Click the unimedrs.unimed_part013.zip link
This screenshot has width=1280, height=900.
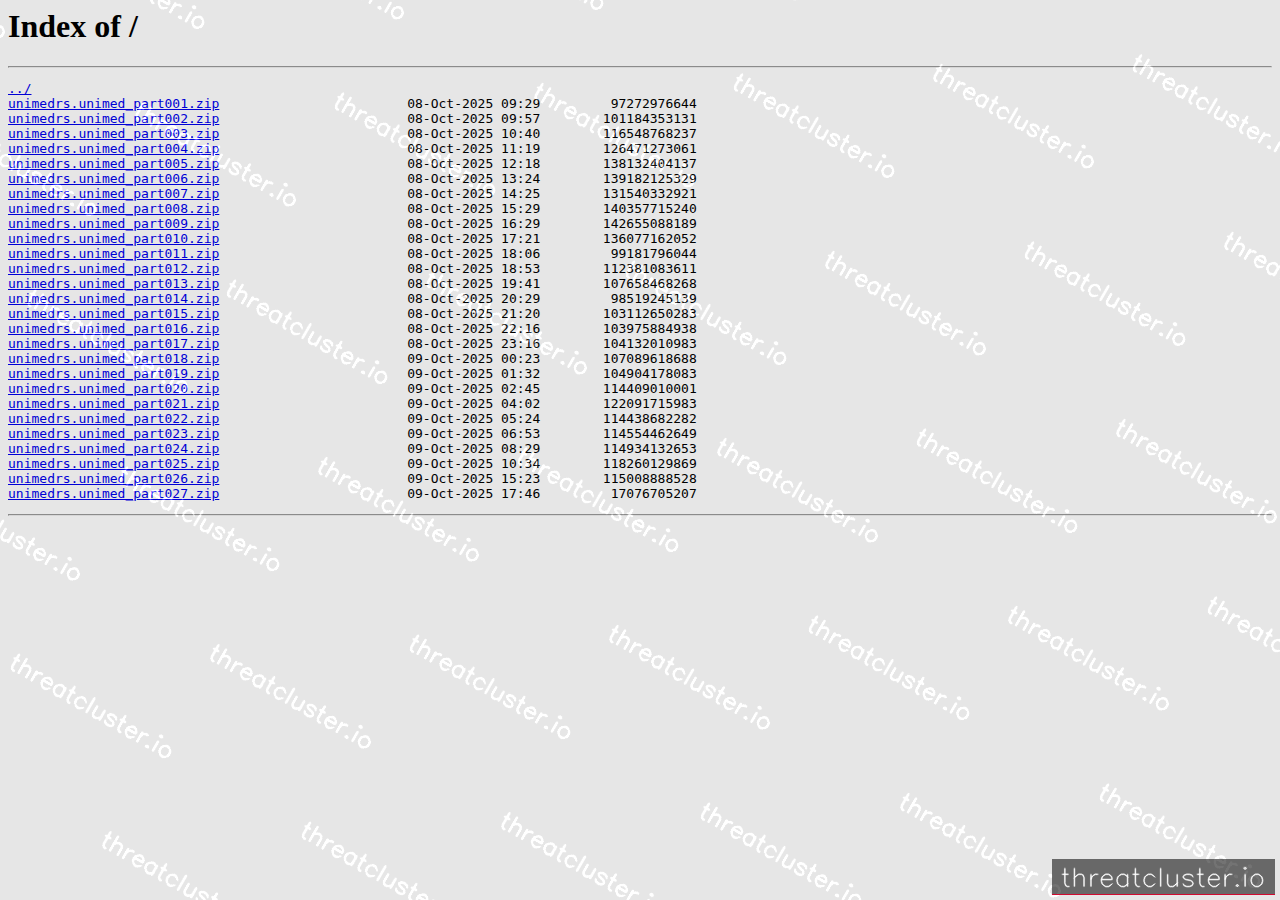click(114, 284)
